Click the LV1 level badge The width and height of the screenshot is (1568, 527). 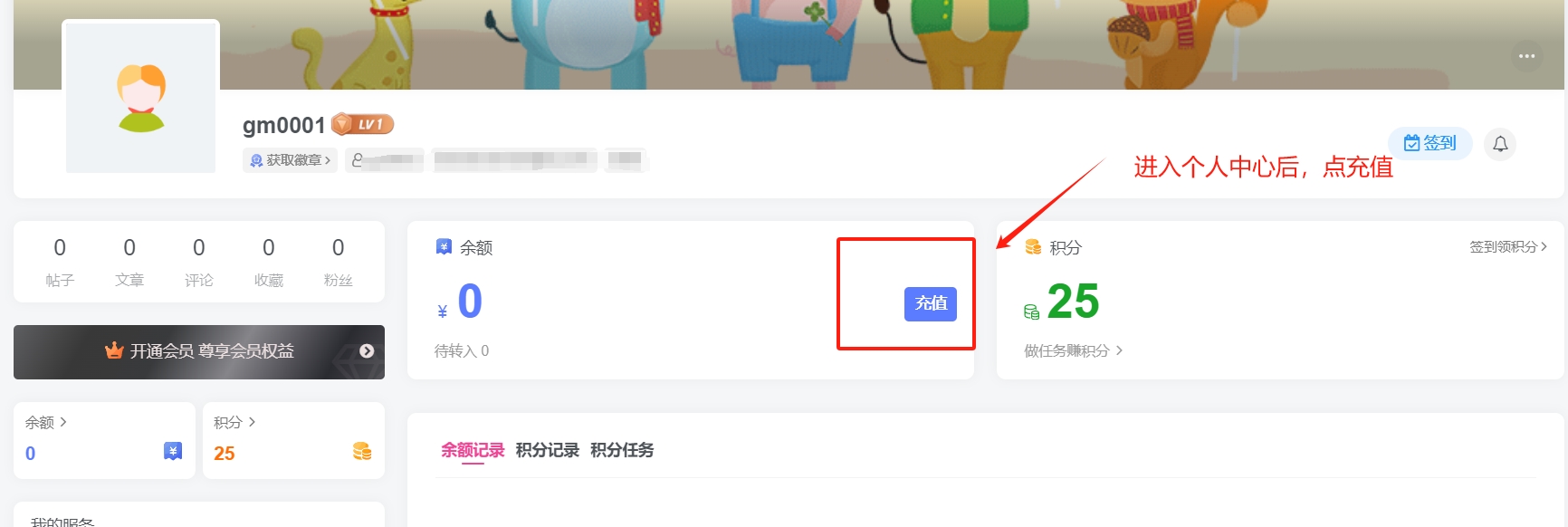363,124
